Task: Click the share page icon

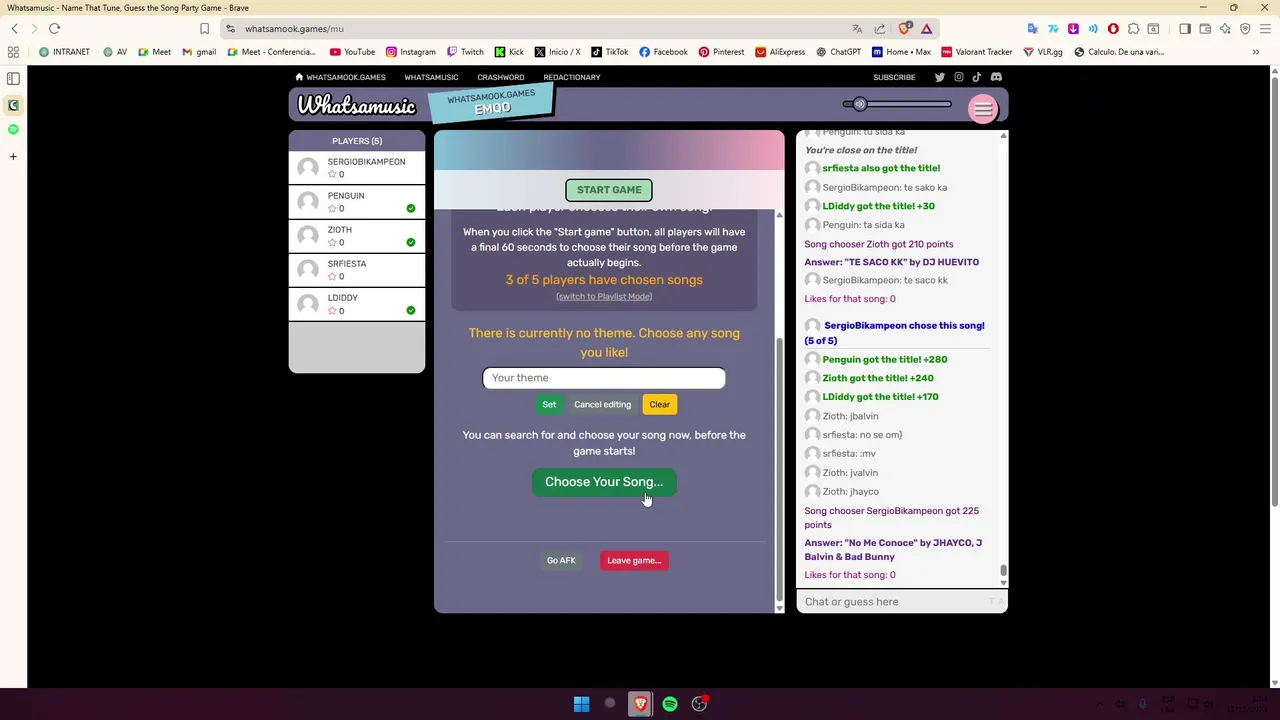Action: tap(880, 29)
